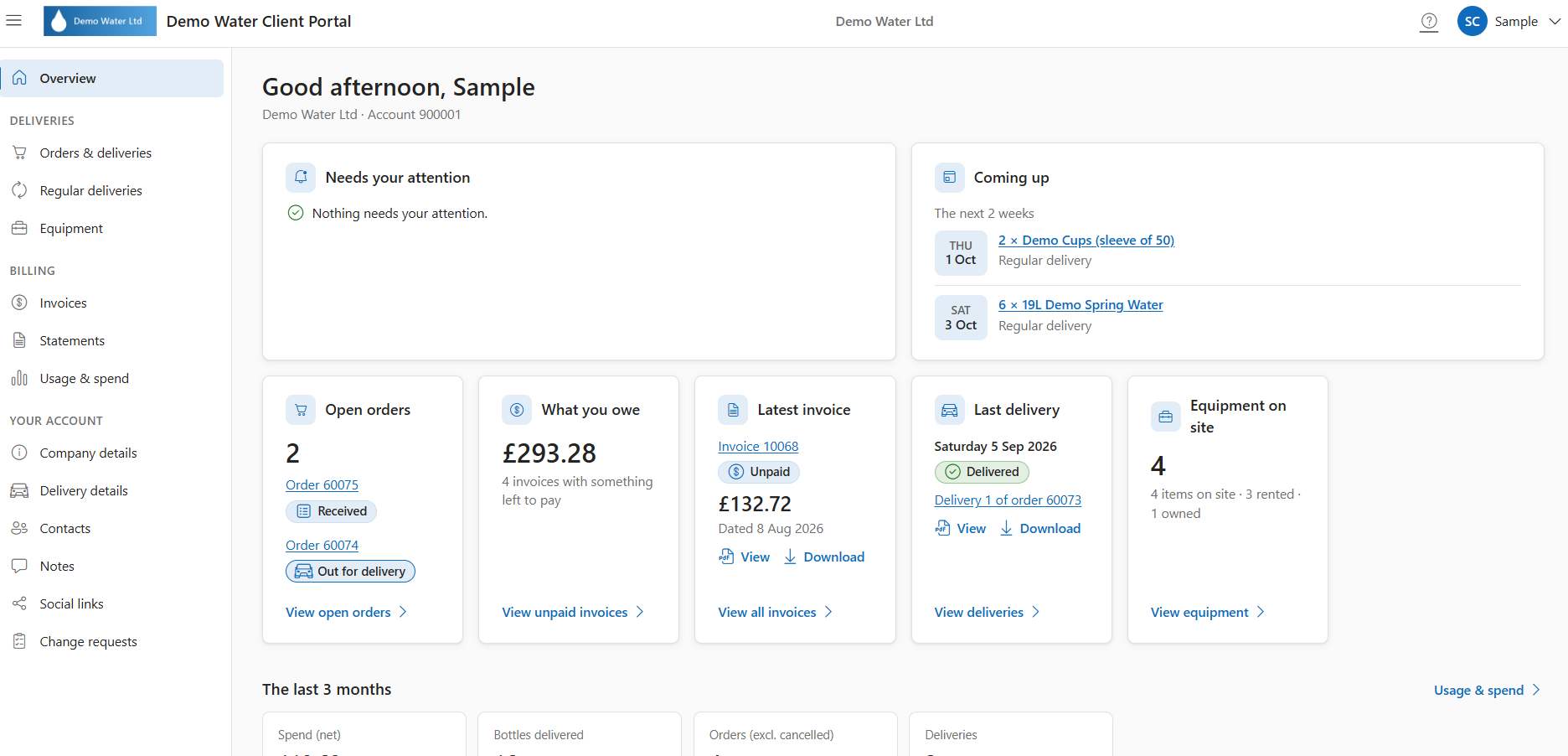1568x756 pixels.
Task: Click the Change requests clipboard icon
Action: pyautogui.click(x=19, y=641)
